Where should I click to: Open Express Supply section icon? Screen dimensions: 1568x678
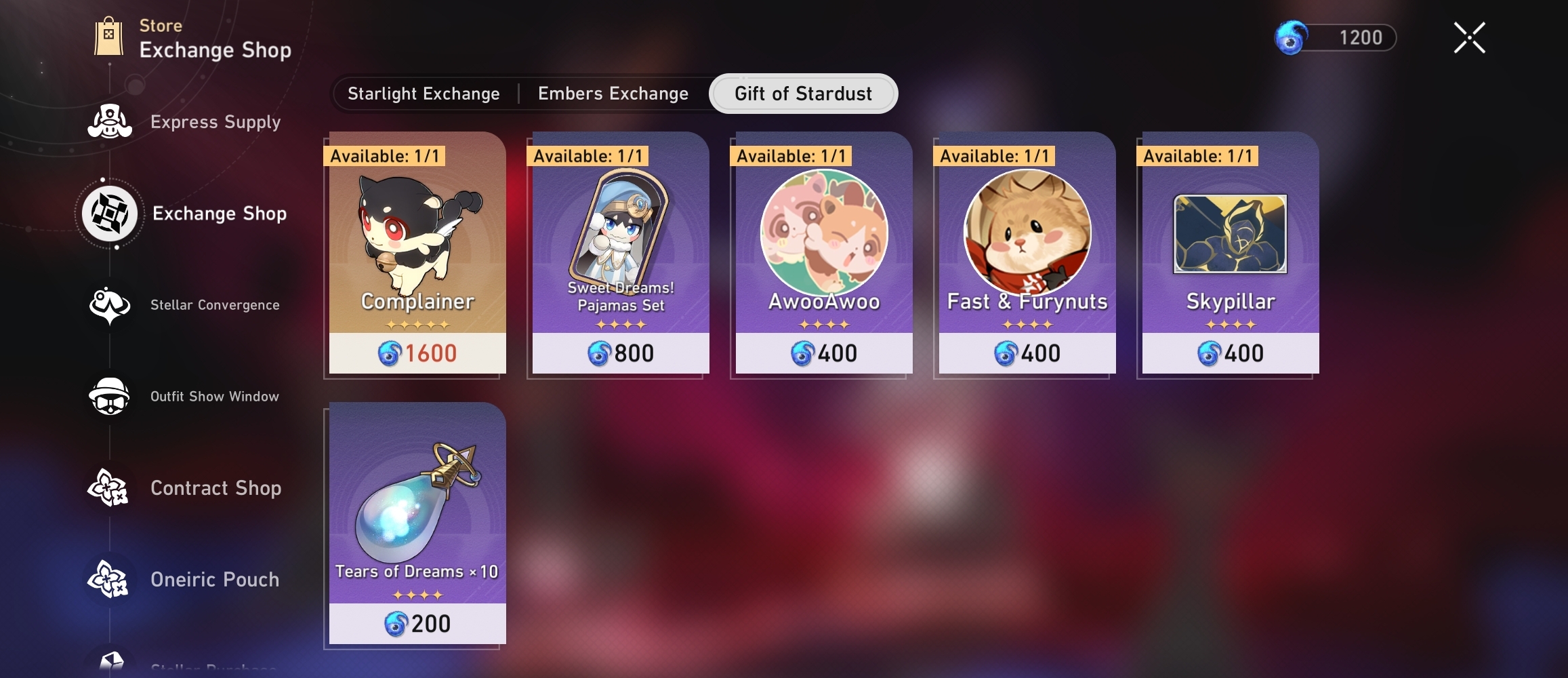(109, 122)
